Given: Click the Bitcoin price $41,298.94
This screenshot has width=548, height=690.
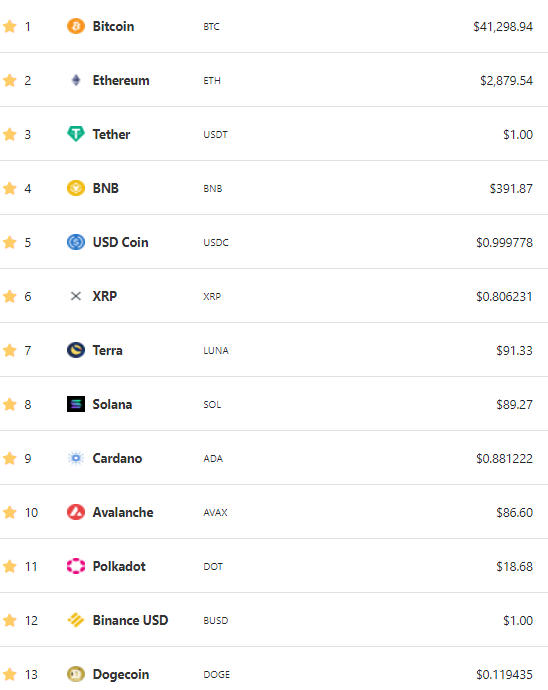Looking at the screenshot, I should coord(503,26).
